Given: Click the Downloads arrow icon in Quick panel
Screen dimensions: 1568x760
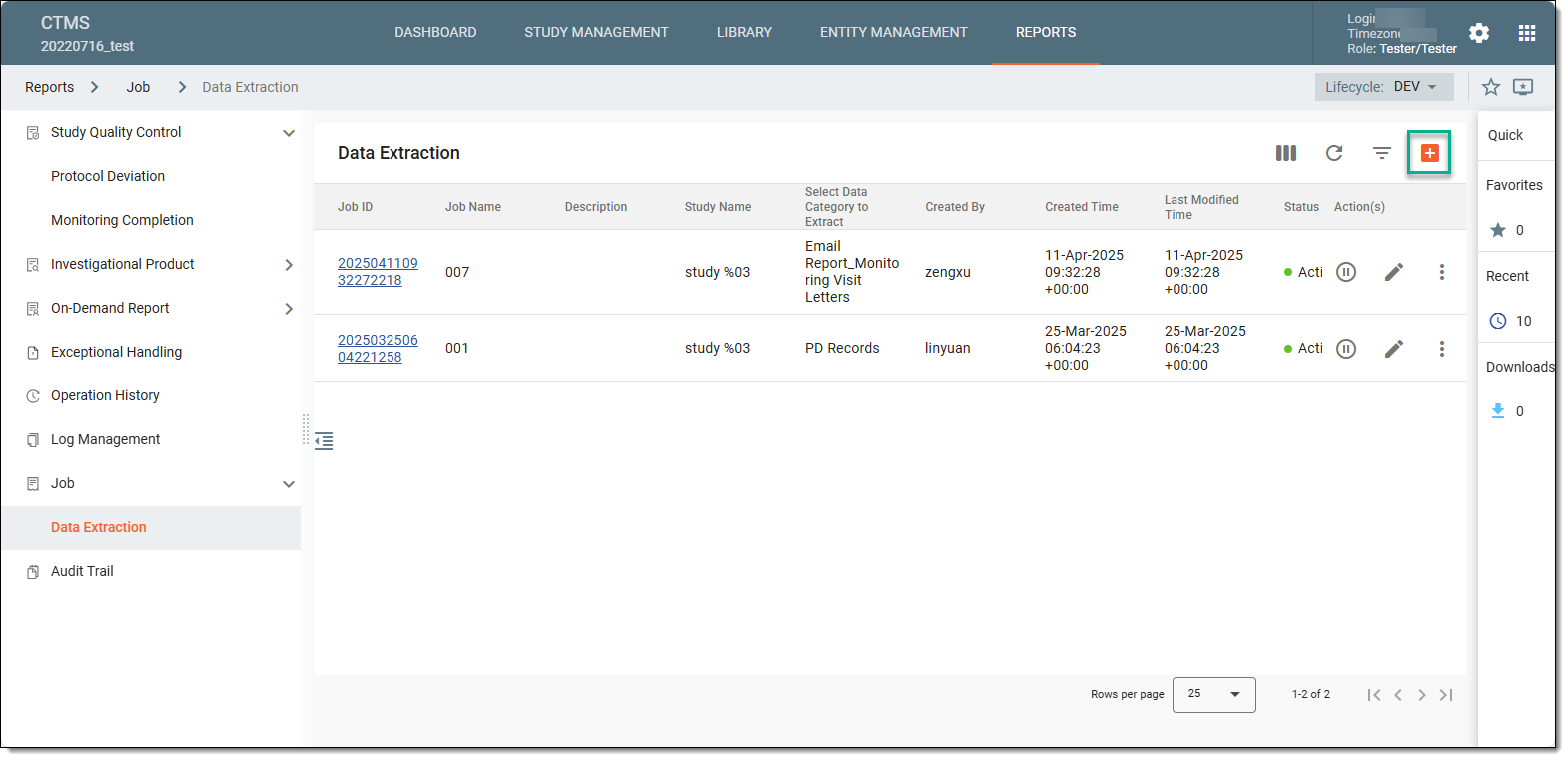Looking at the screenshot, I should tap(1497, 411).
